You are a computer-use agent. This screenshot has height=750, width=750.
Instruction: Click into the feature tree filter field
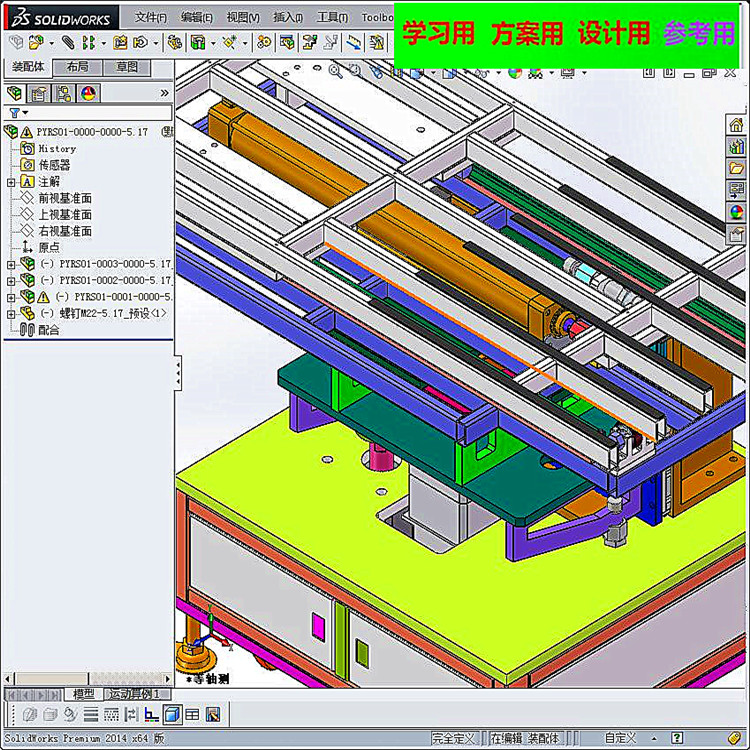(x=88, y=113)
